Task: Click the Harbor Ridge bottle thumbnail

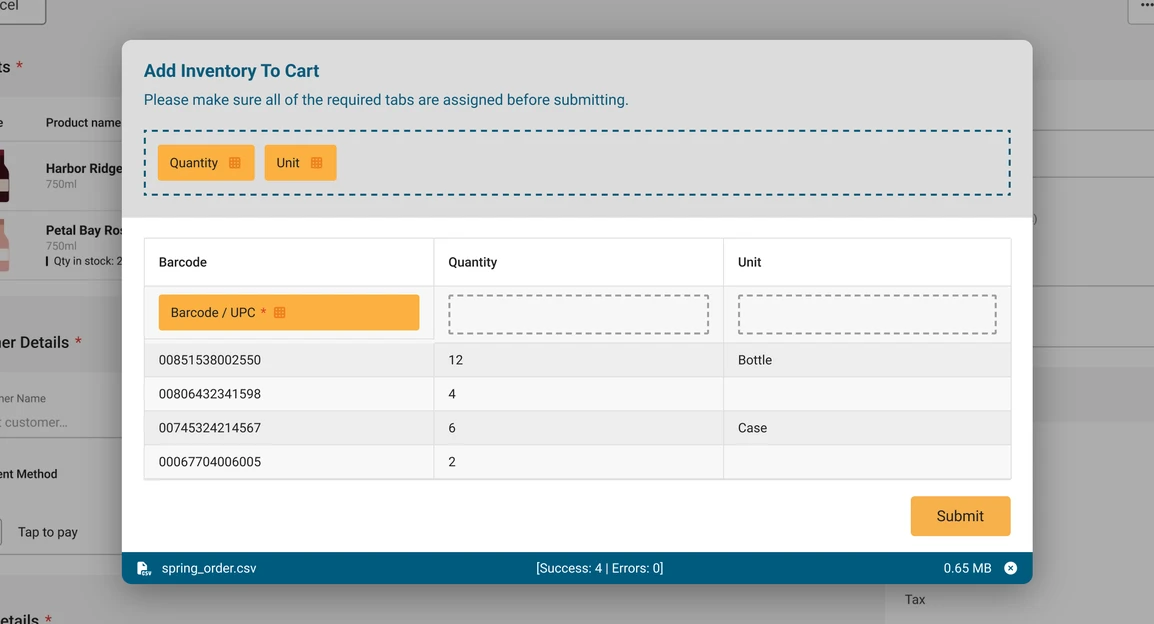Action: click(x=4, y=176)
